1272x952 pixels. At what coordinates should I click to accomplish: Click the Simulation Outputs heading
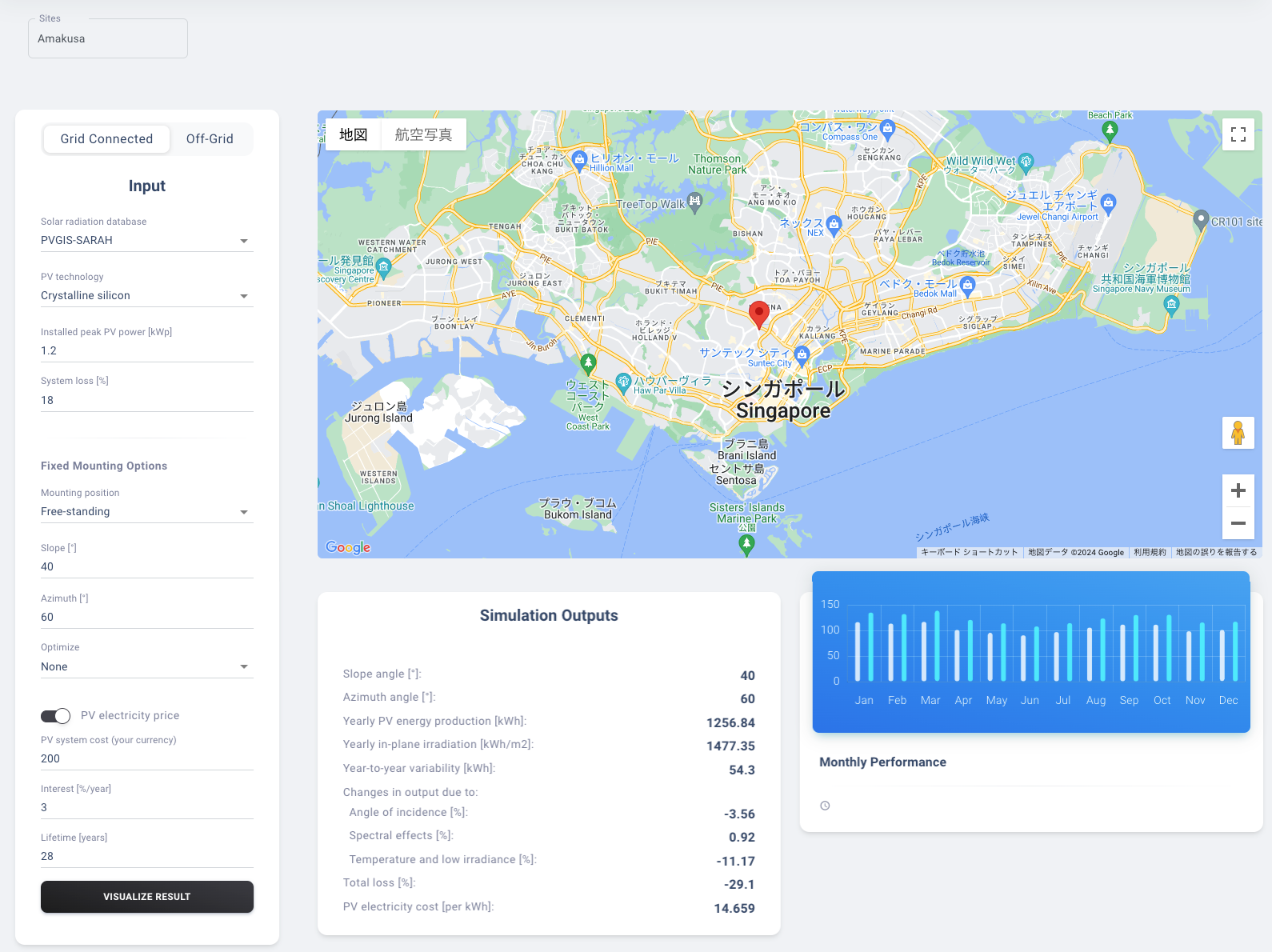tap(549, 615)
